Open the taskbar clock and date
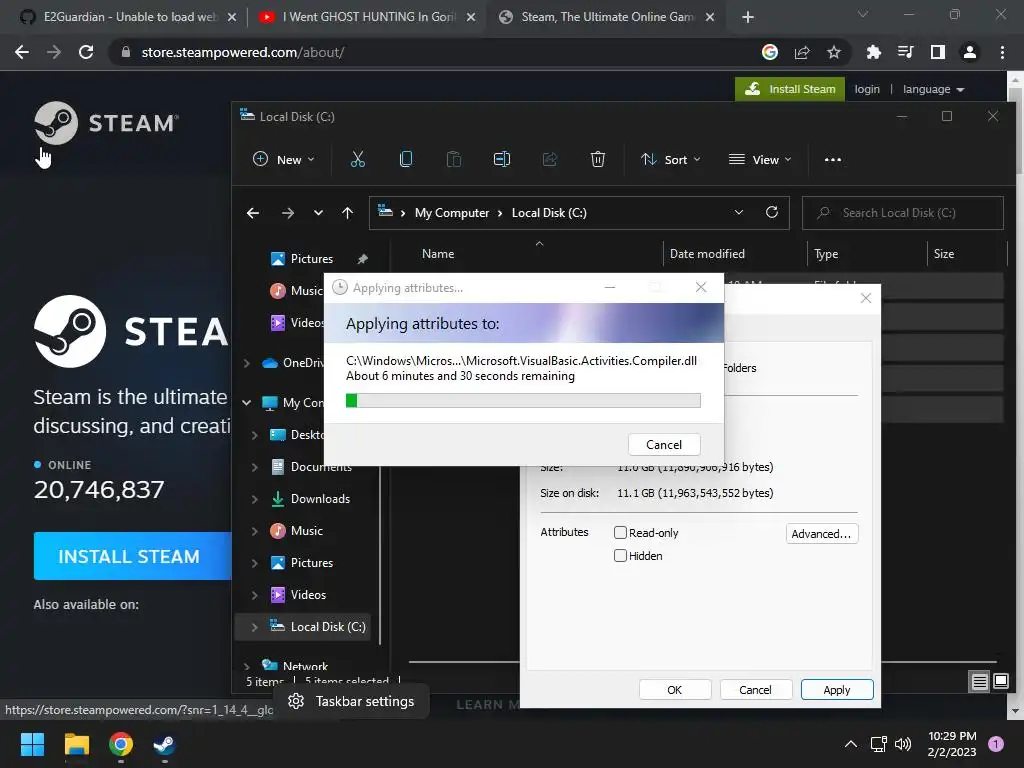 click(x=952, y=744)
